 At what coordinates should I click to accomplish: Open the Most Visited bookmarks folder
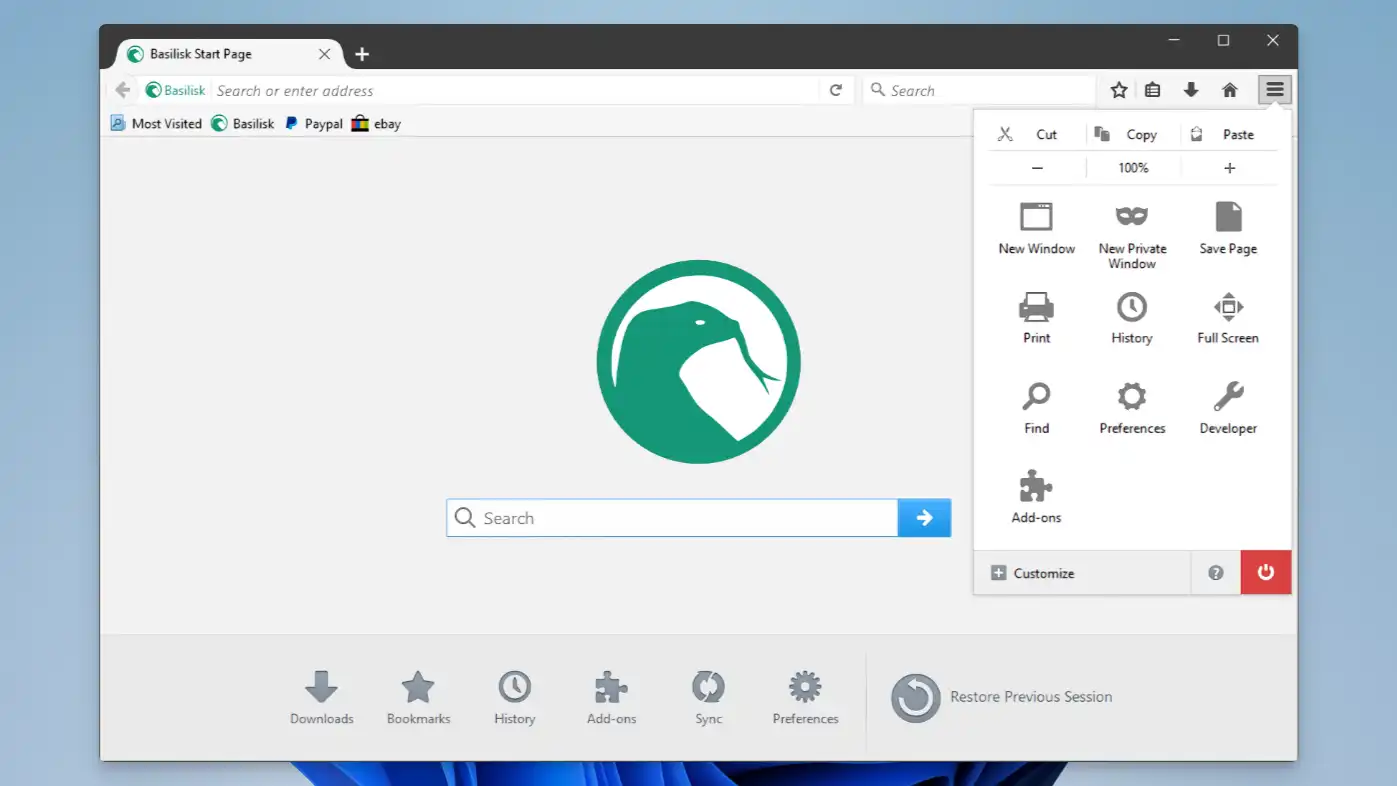156,123
